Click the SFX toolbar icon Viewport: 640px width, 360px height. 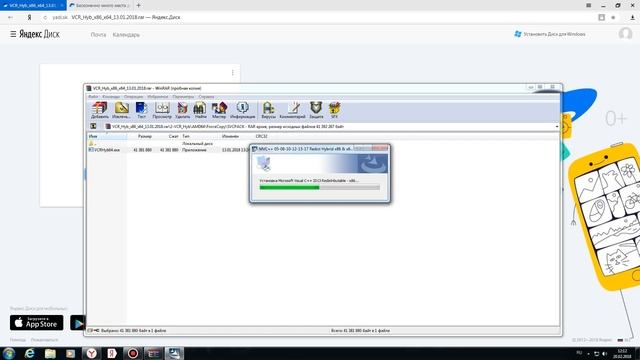(334, 110)
